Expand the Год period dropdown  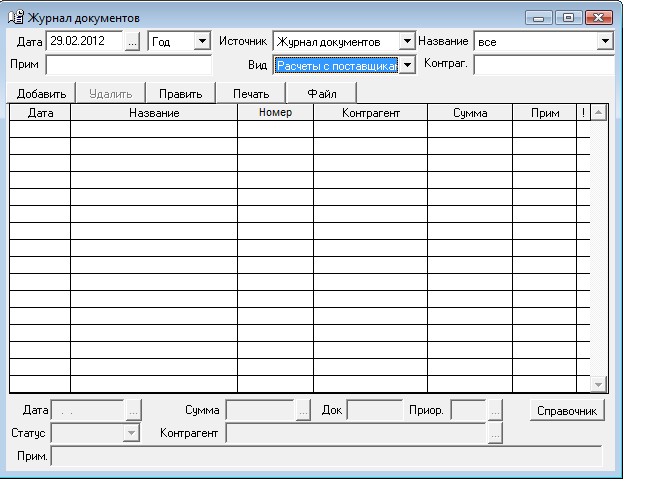(202, 42)
